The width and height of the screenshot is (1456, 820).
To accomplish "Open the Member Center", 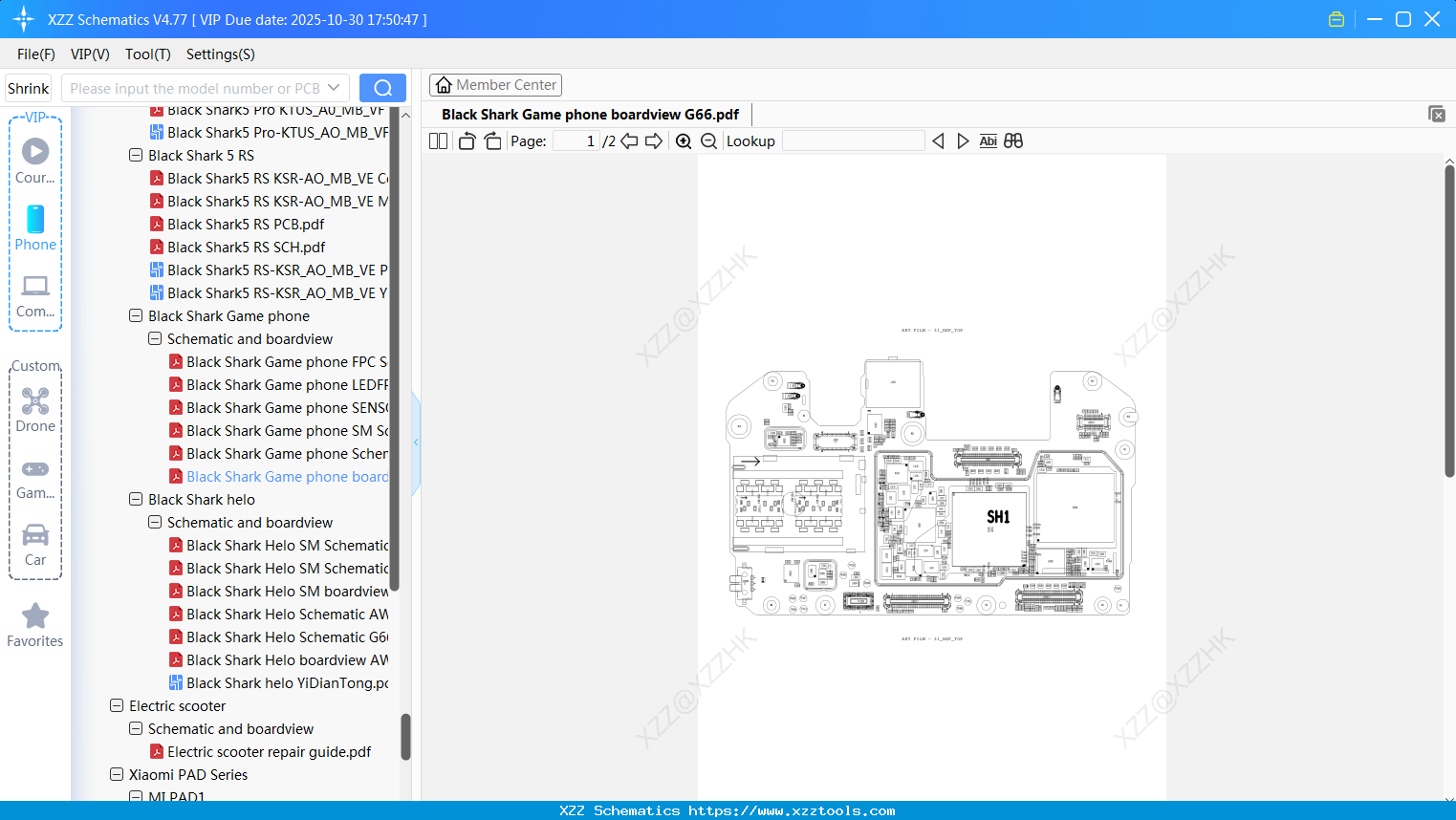I will point(495,85).
